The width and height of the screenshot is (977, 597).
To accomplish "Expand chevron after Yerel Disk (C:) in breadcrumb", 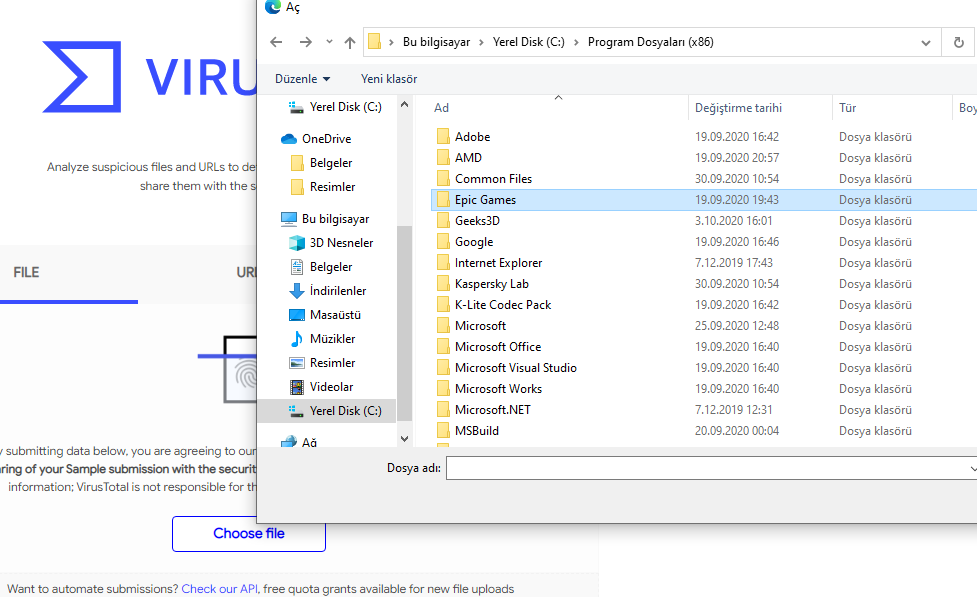I will (x=576, y=42).
